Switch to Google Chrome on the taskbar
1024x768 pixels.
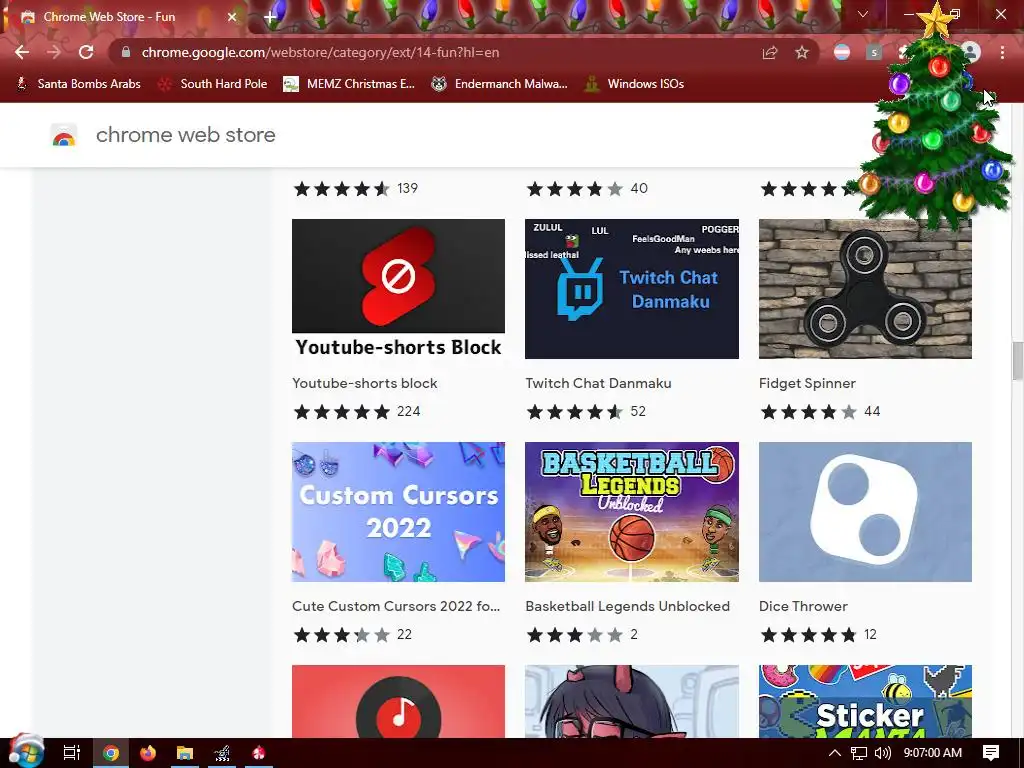(x=110, y=753)
